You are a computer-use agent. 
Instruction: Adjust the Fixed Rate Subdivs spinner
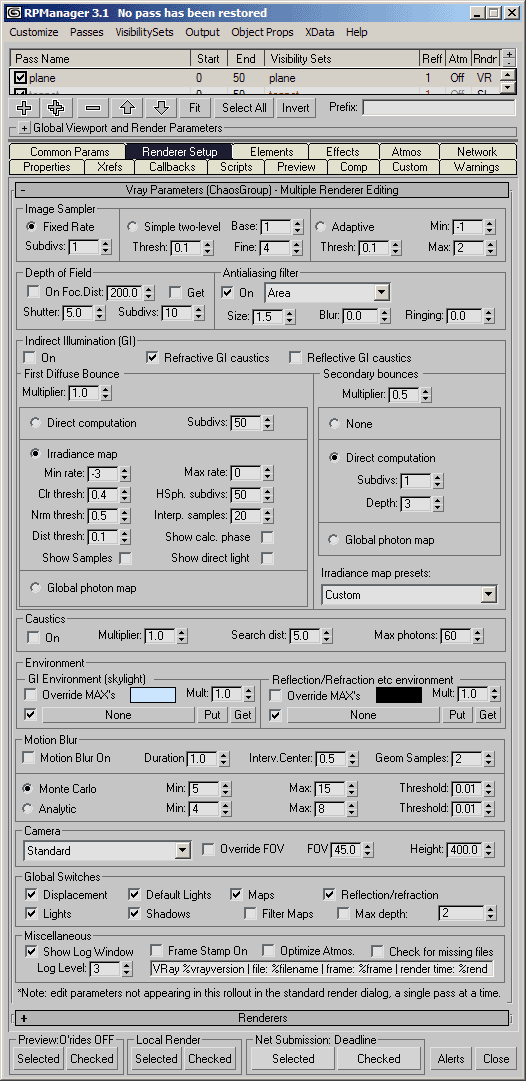[x=105, y=246]
